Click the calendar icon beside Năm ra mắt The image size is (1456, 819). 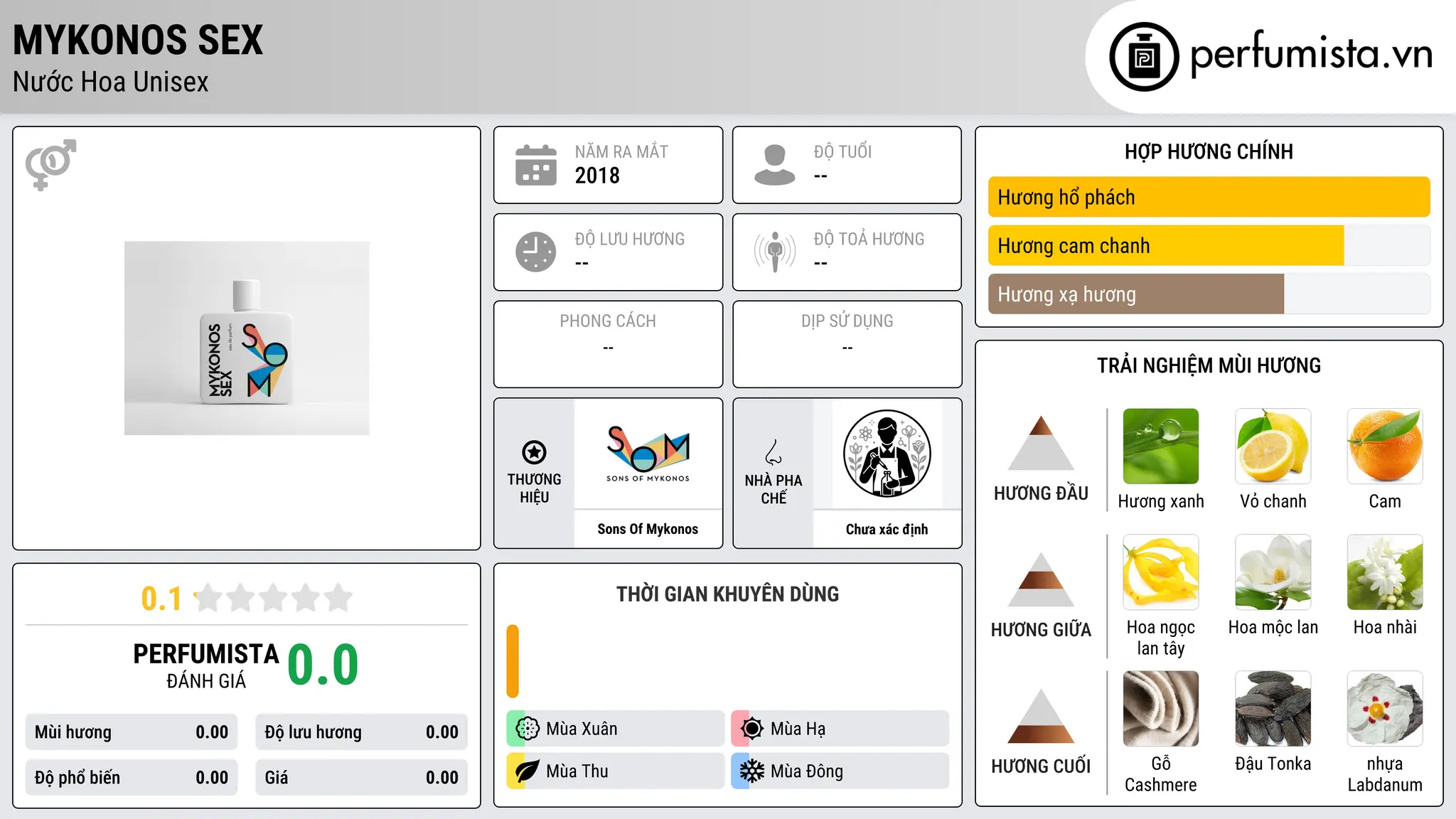tap(536, 165)
